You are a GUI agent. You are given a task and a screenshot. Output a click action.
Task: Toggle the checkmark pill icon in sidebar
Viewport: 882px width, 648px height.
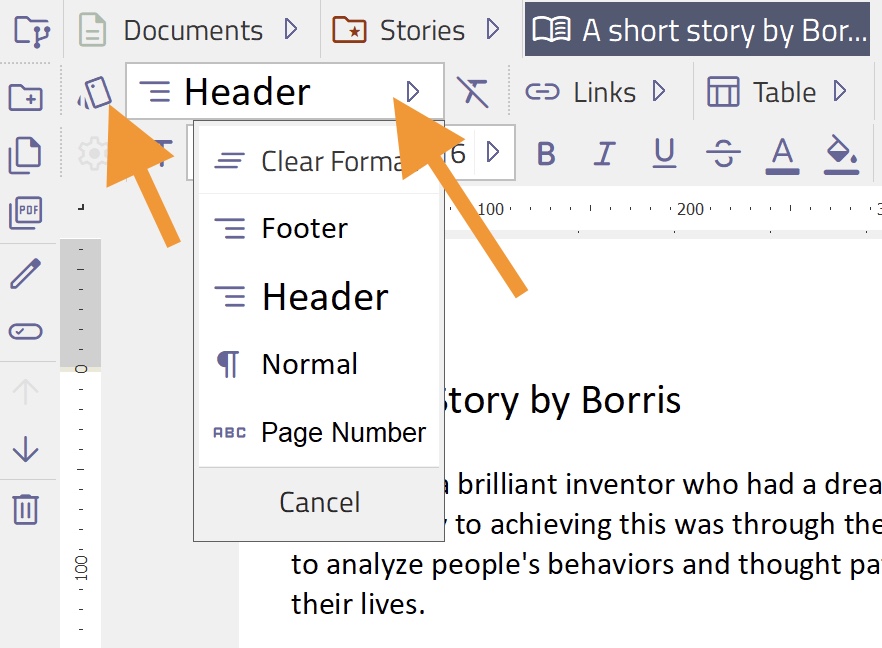tap(25, 331)
